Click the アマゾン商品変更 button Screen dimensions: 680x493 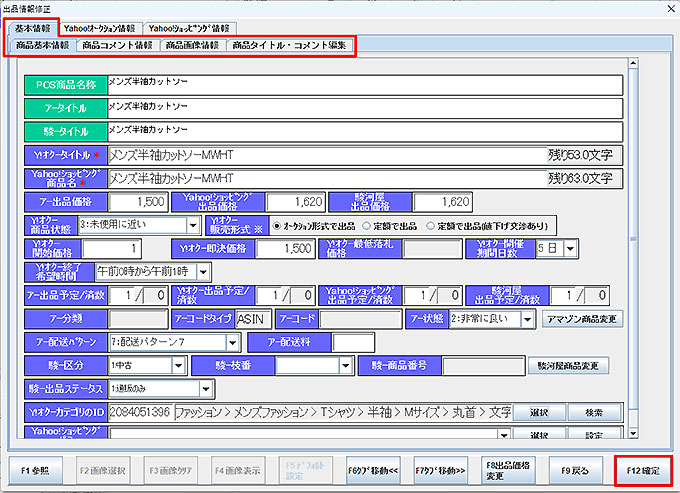coord(581,319)
